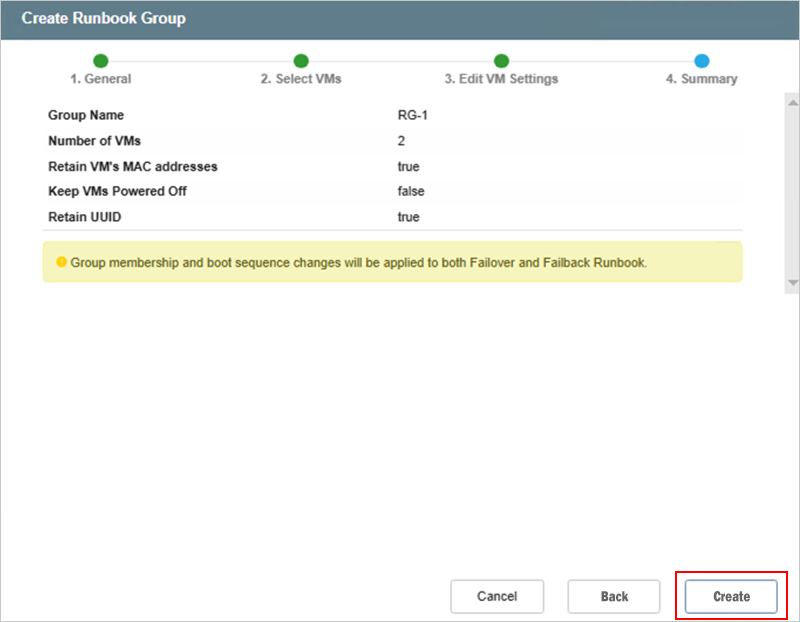The image size is (800, 622).
Task: Click the scrollbar up arrow
Action: [x=792, y=104]
